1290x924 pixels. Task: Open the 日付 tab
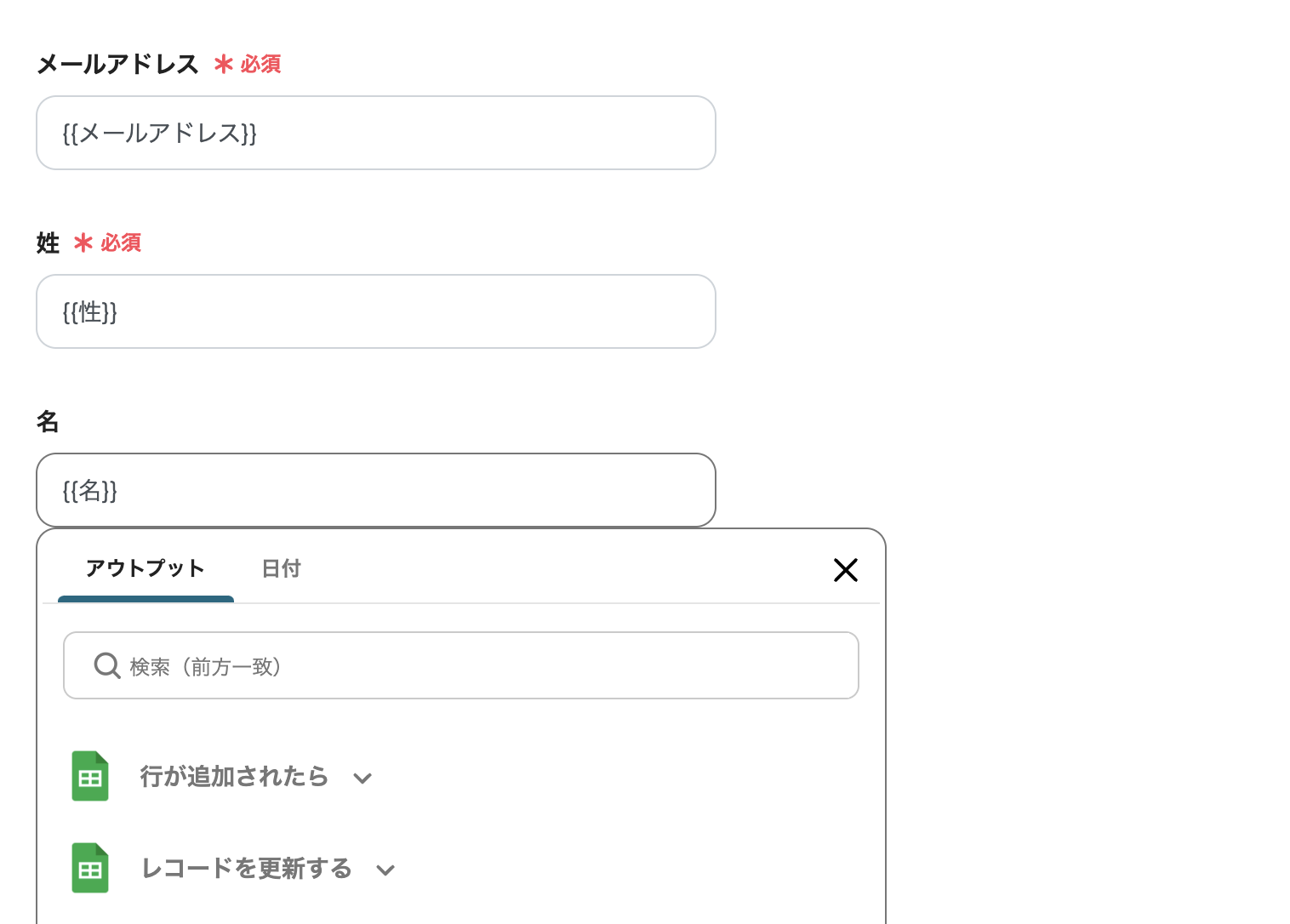(x=281, y=568)
